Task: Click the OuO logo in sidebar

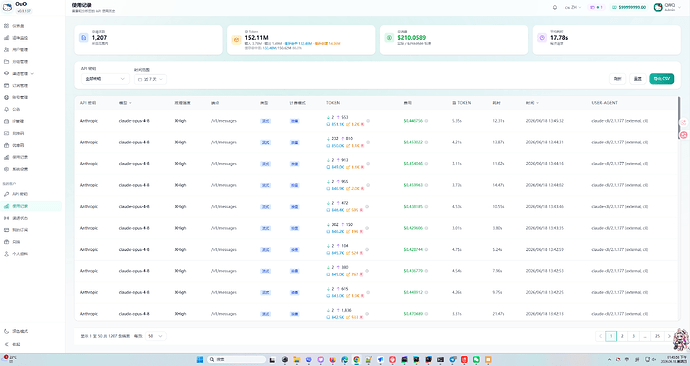Action: click(7, 7)
